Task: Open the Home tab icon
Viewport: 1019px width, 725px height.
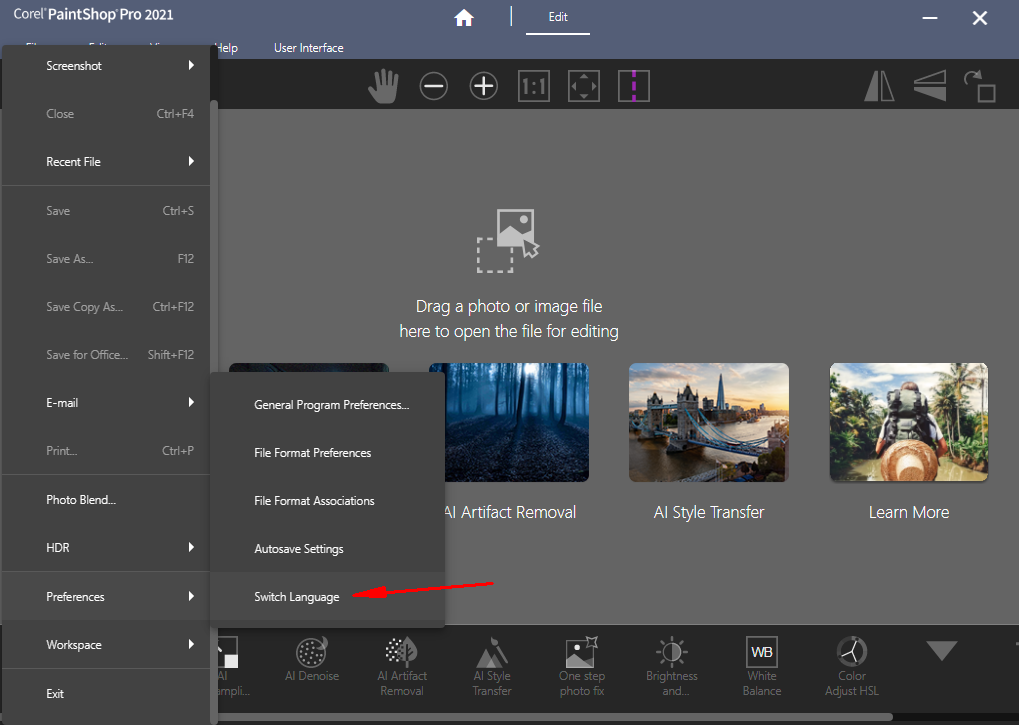Action: [463, 18]
